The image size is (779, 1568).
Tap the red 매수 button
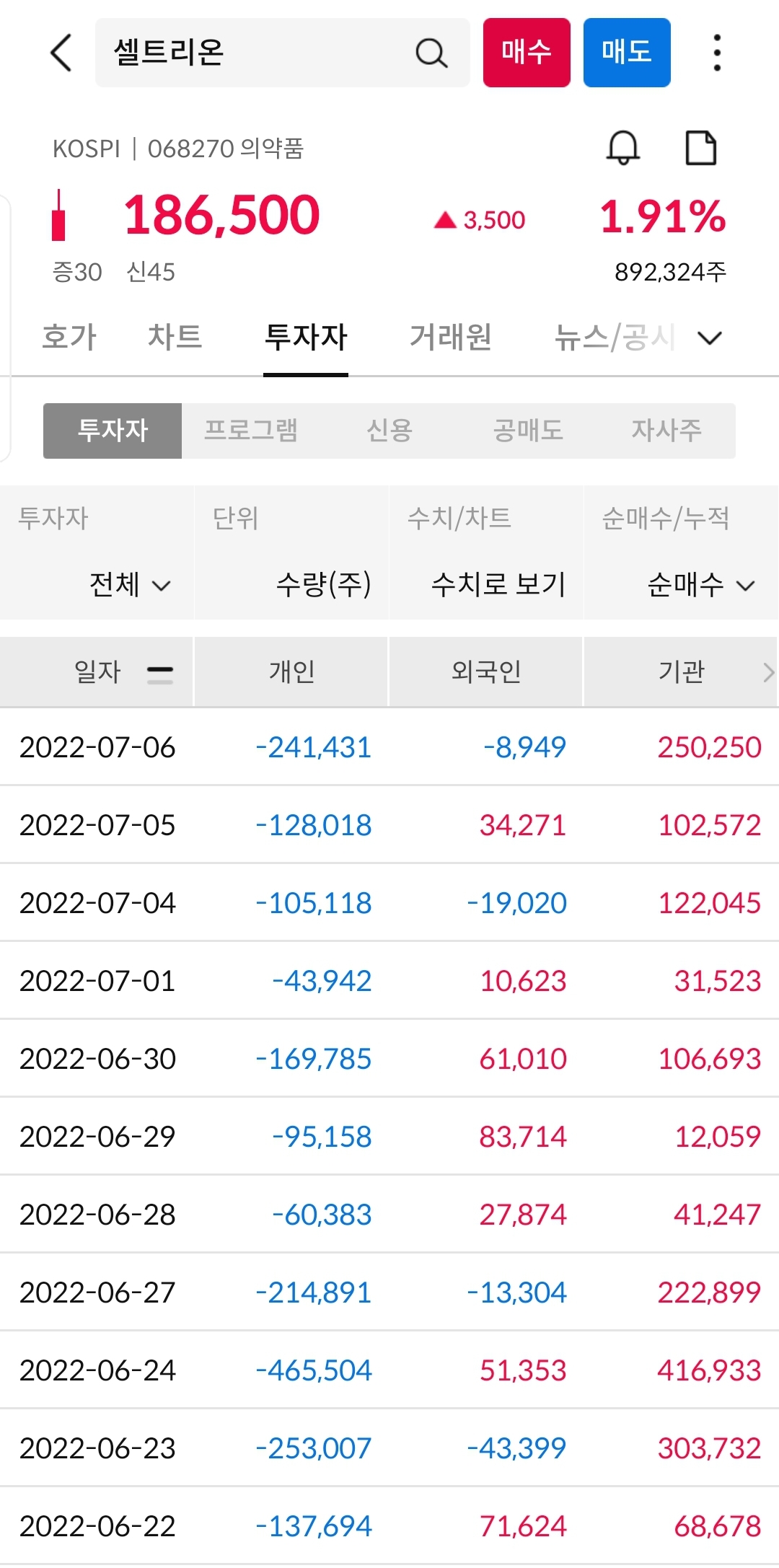pos(527,53)
